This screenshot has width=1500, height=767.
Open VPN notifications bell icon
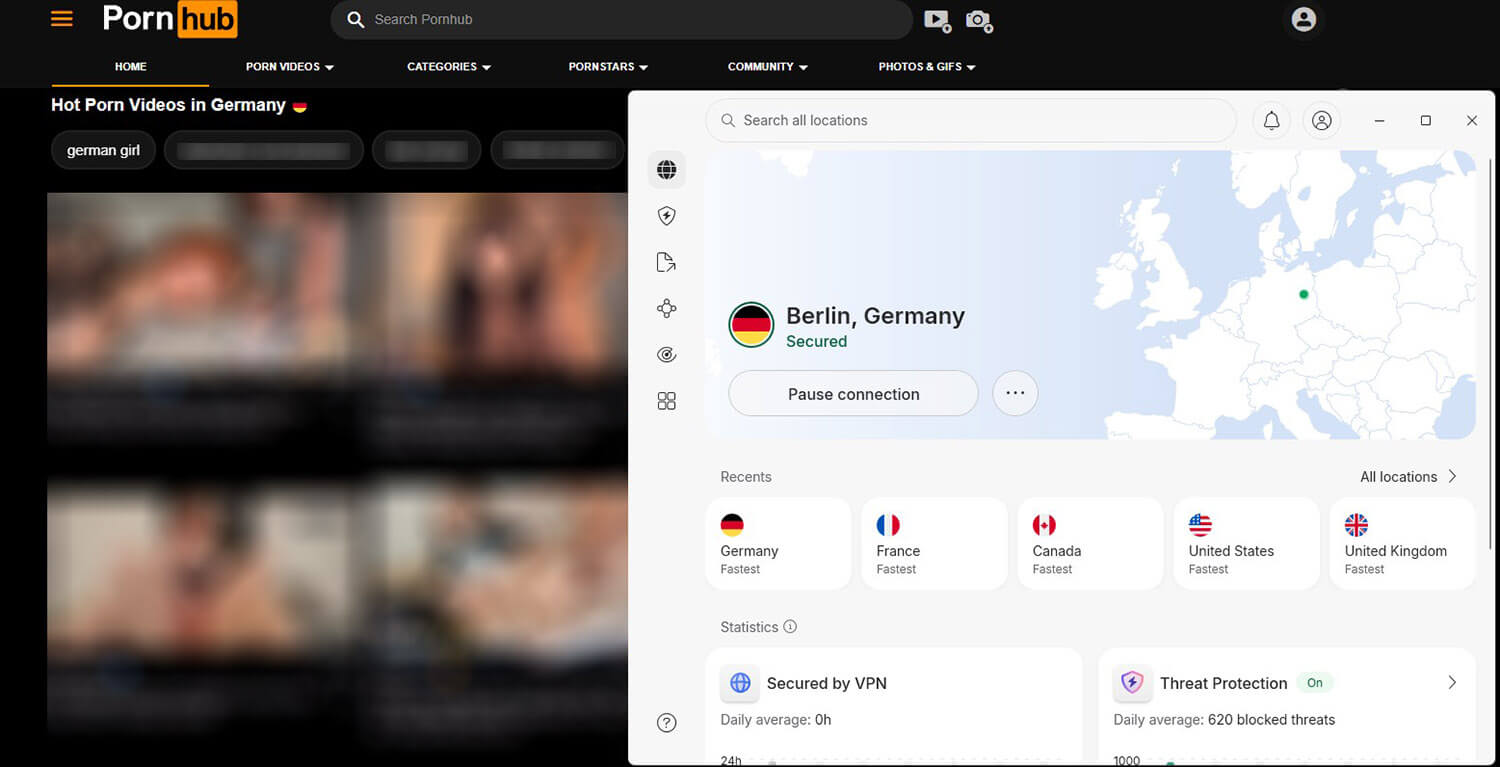(x=1271, y=121)
